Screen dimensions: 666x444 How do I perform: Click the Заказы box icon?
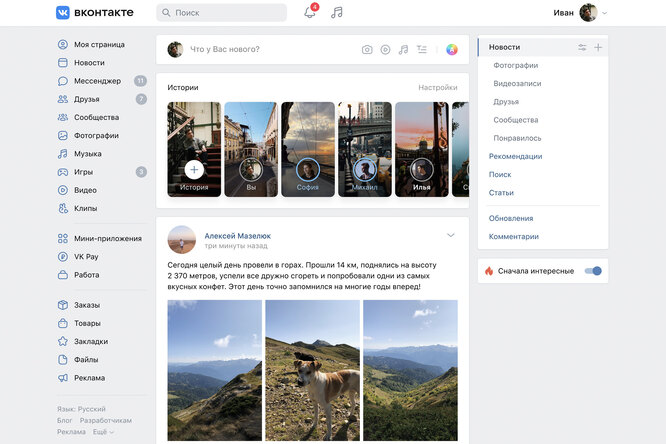pyautogui.click(x=62, y=305)
